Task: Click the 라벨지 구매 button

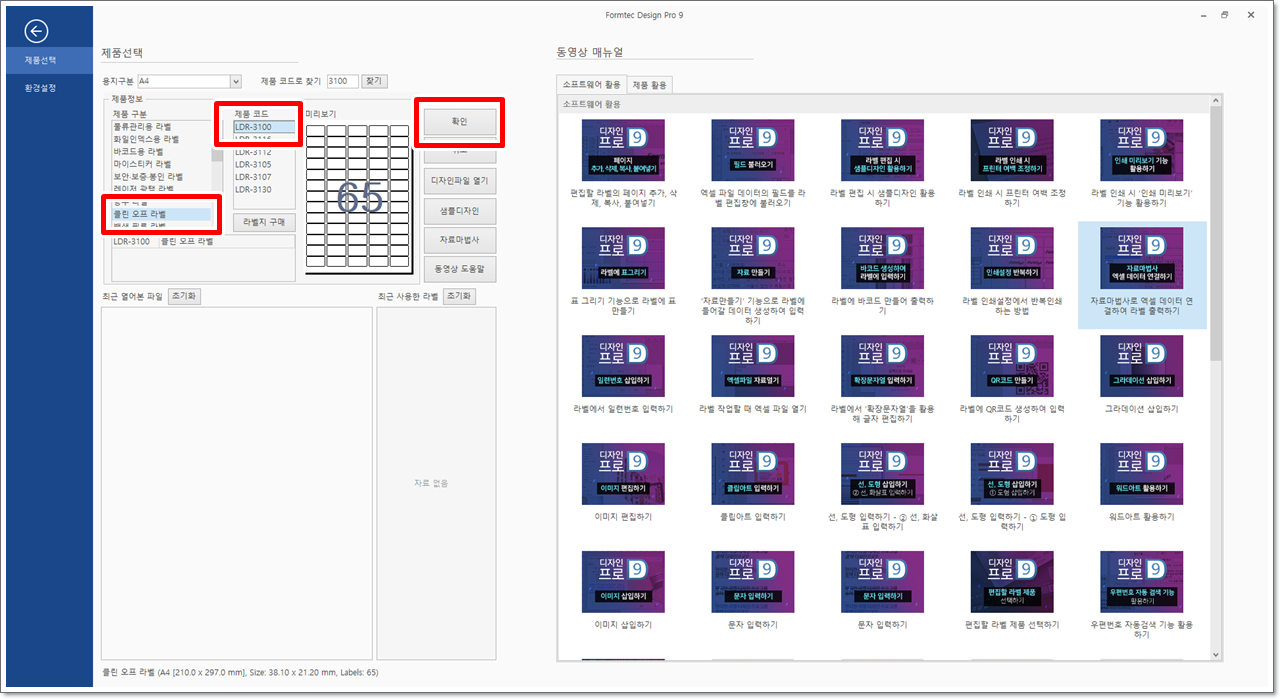Action: 264,222
